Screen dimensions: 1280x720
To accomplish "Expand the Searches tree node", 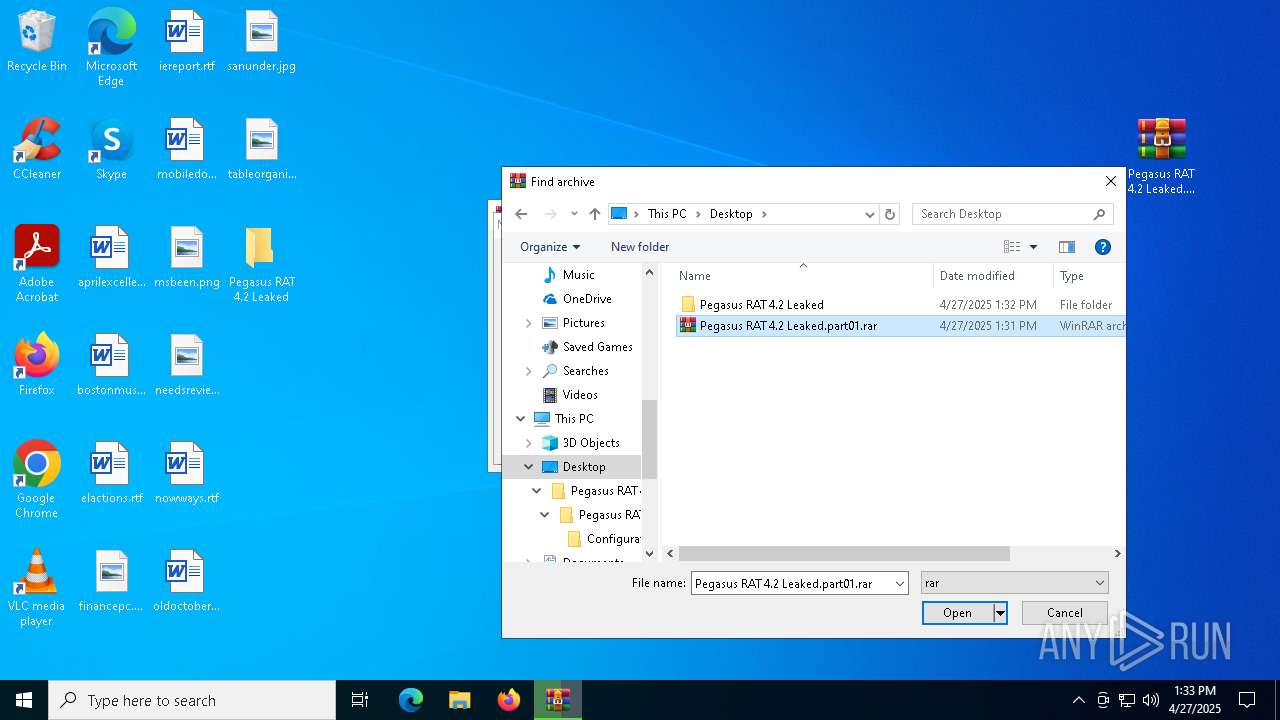I will (x=529, y=371).
